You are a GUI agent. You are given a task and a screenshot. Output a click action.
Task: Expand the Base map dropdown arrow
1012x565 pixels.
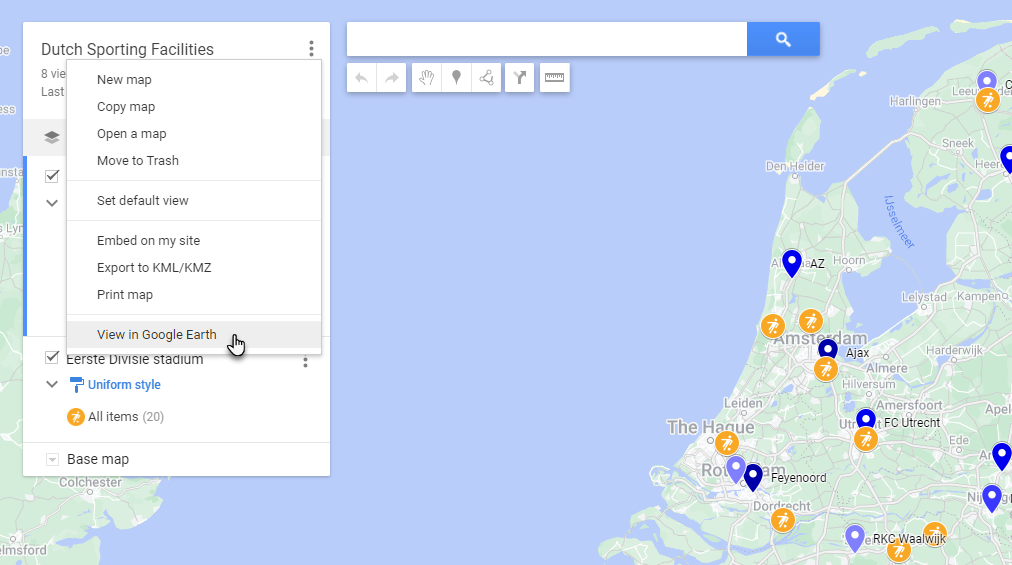coord(52,459)
